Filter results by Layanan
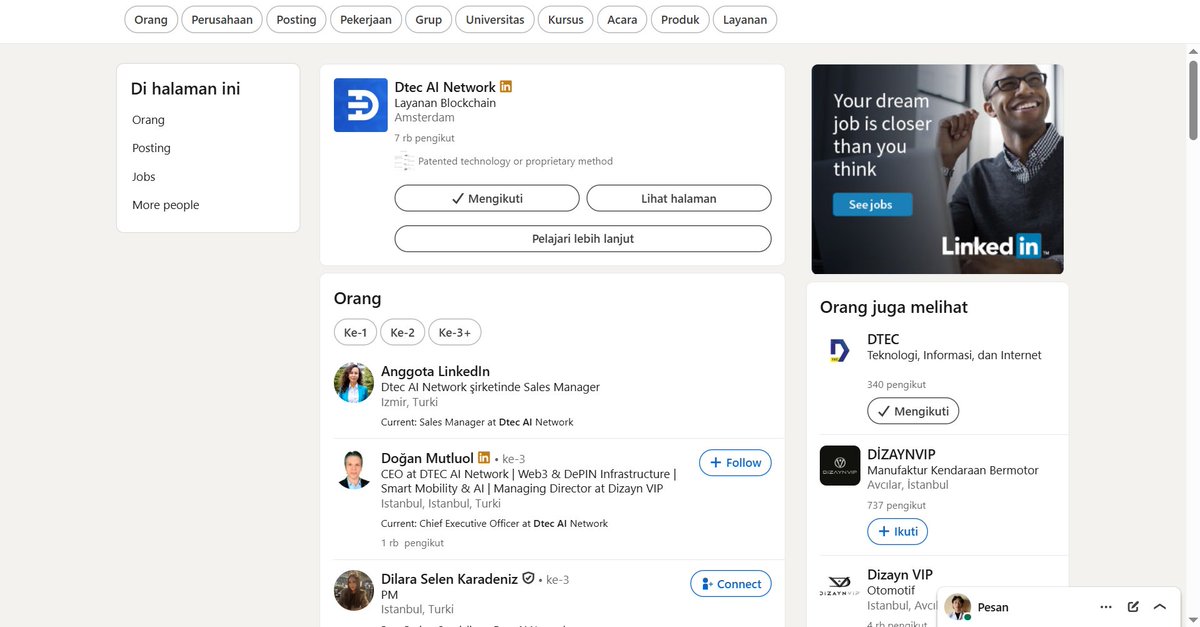Viewport: 1200px width, 627px height. coord(745,20)
